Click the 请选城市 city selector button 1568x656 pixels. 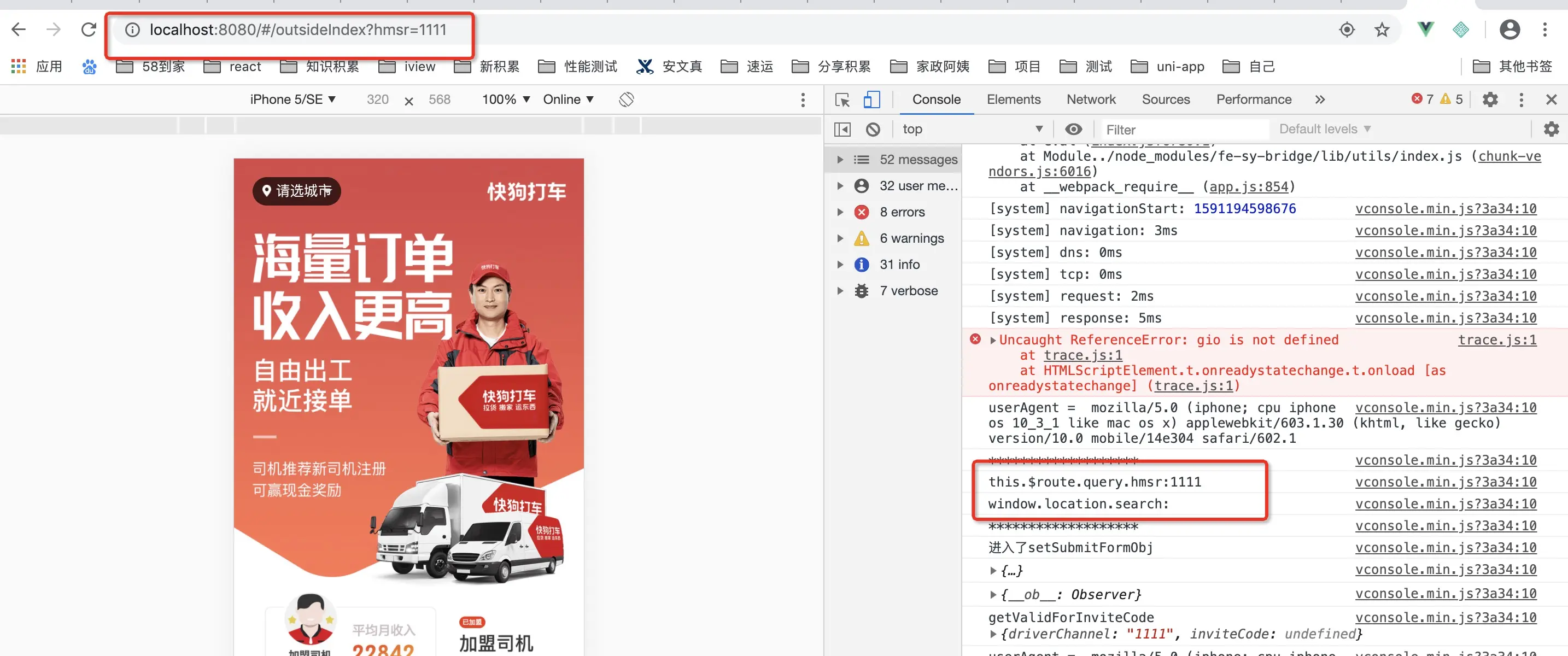(x=297, y=191)
